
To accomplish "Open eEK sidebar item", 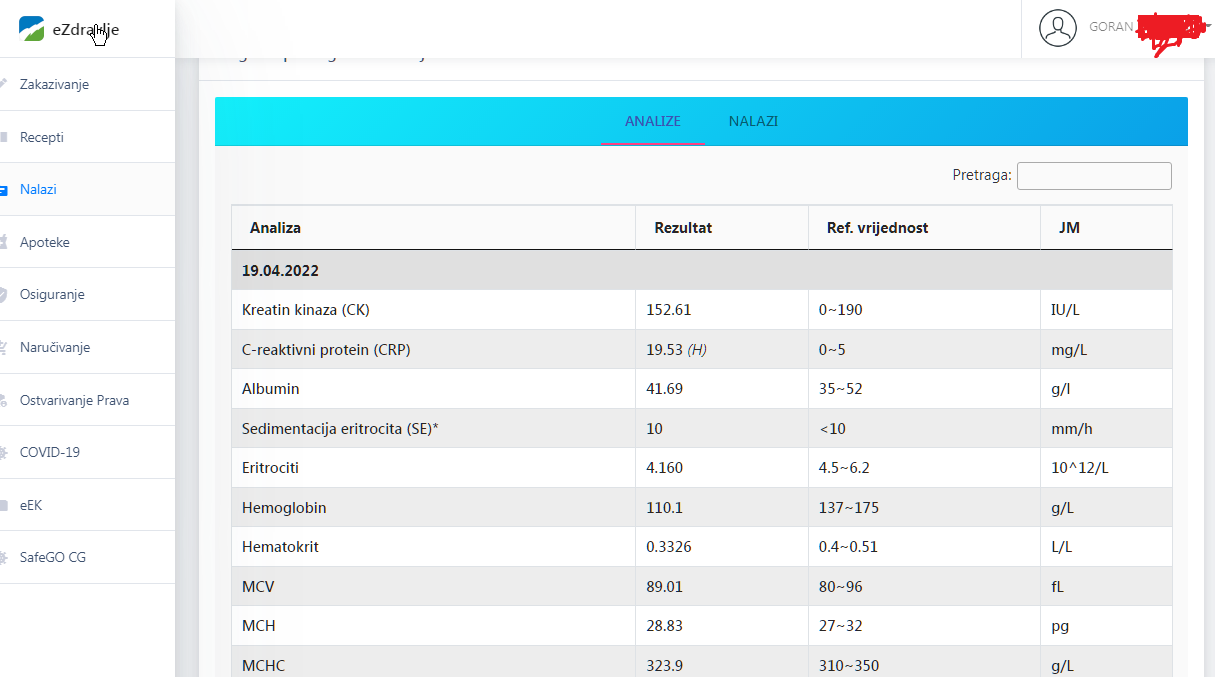I will coord(31,505).
